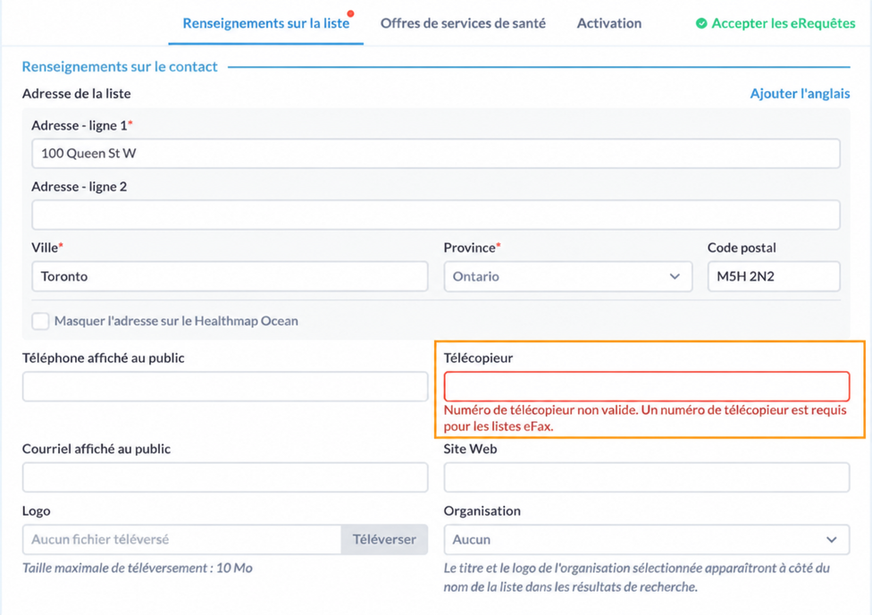This screenshot has width=872, height=615.
Task: Click the Organisation dropdown chevron arrow
Action: pos(831,539)
